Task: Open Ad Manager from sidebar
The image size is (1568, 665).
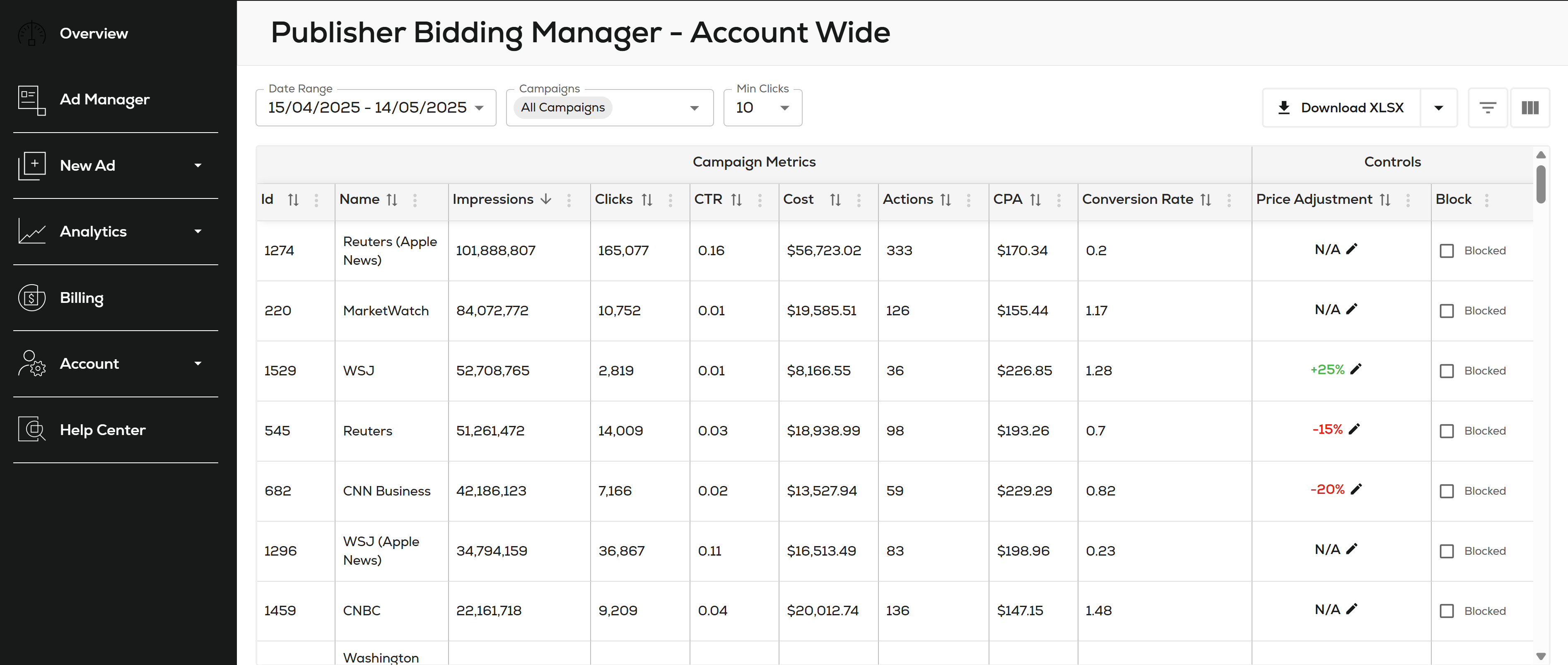Action: (x=105, y=100)
